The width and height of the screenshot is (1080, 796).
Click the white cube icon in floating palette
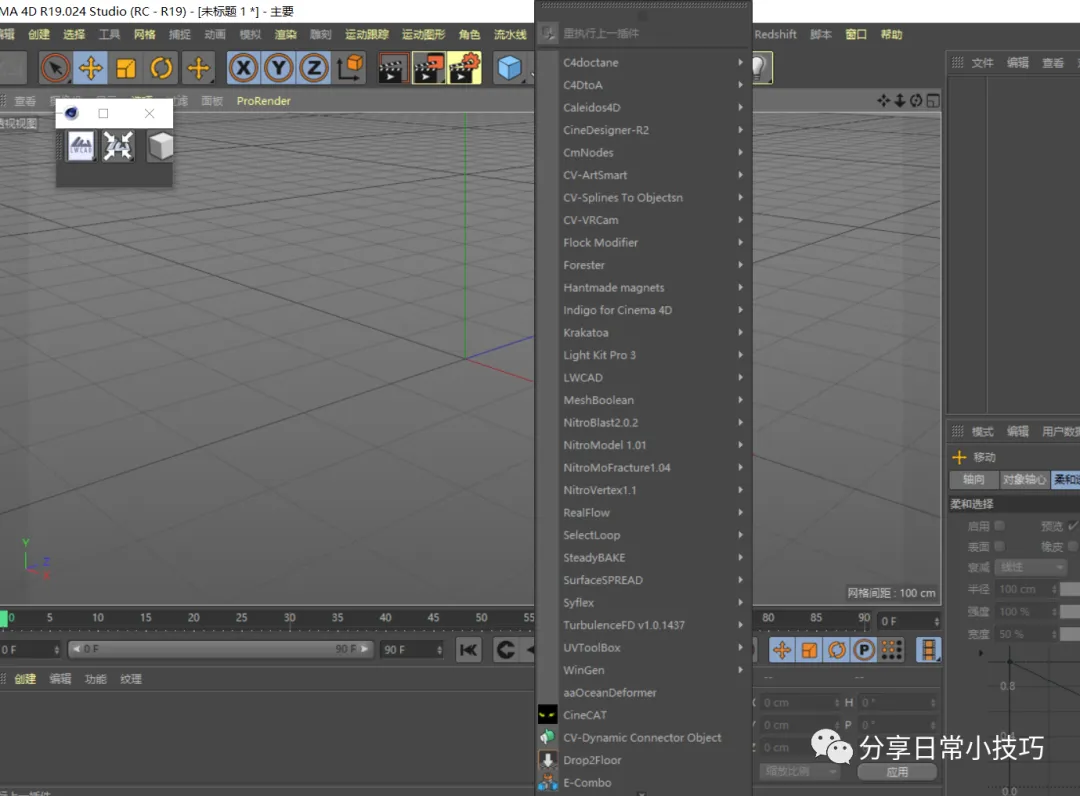[160, 147]
